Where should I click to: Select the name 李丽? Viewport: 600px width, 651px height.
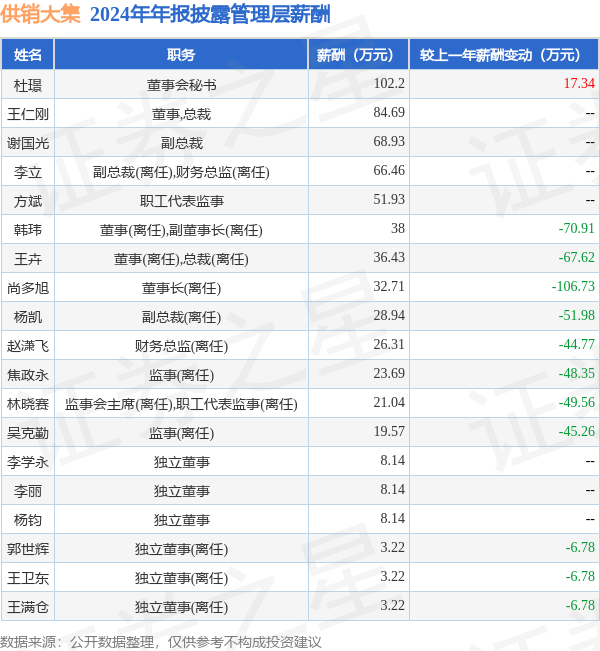(28, 492)
